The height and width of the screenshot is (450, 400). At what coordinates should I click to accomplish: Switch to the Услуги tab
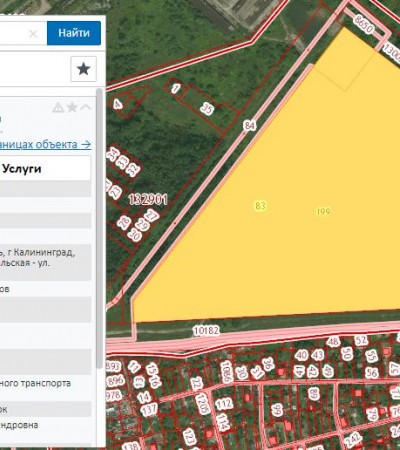[22, 169]
